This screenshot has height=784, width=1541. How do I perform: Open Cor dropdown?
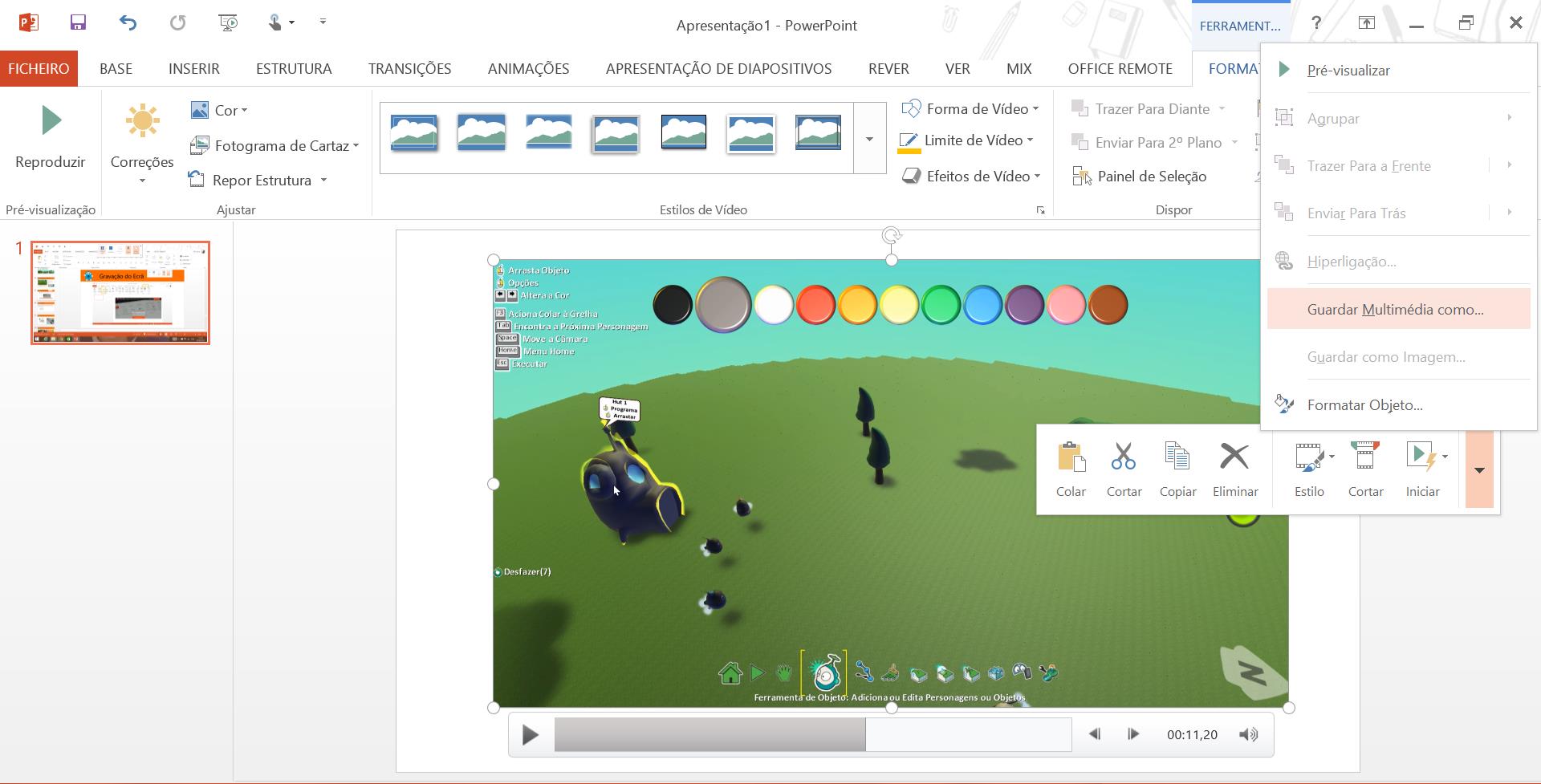pyautogui.click(x=220, y=110)
